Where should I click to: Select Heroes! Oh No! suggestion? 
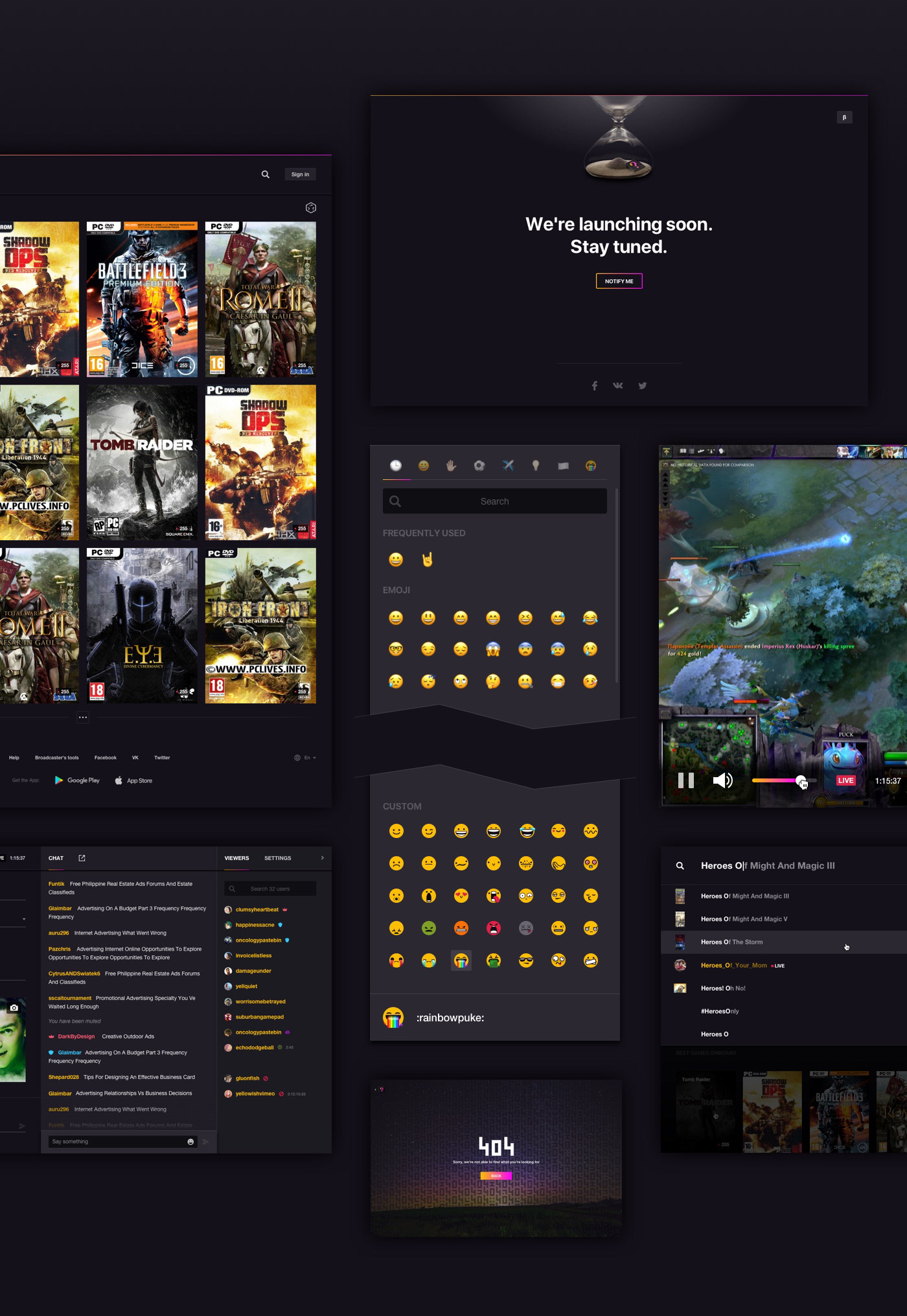click(x=784, y=988)
